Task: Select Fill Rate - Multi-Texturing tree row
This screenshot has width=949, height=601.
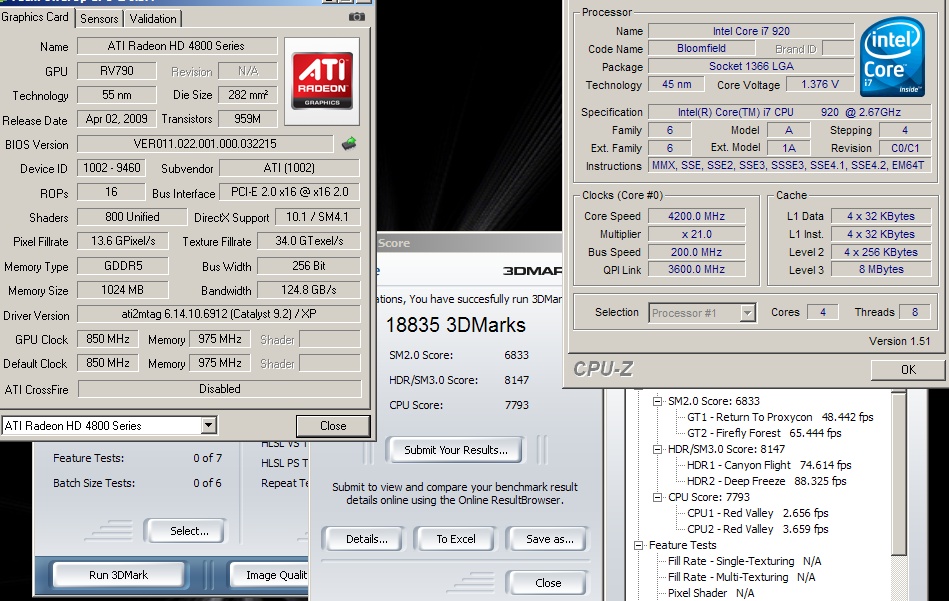Action: point(741,577)
